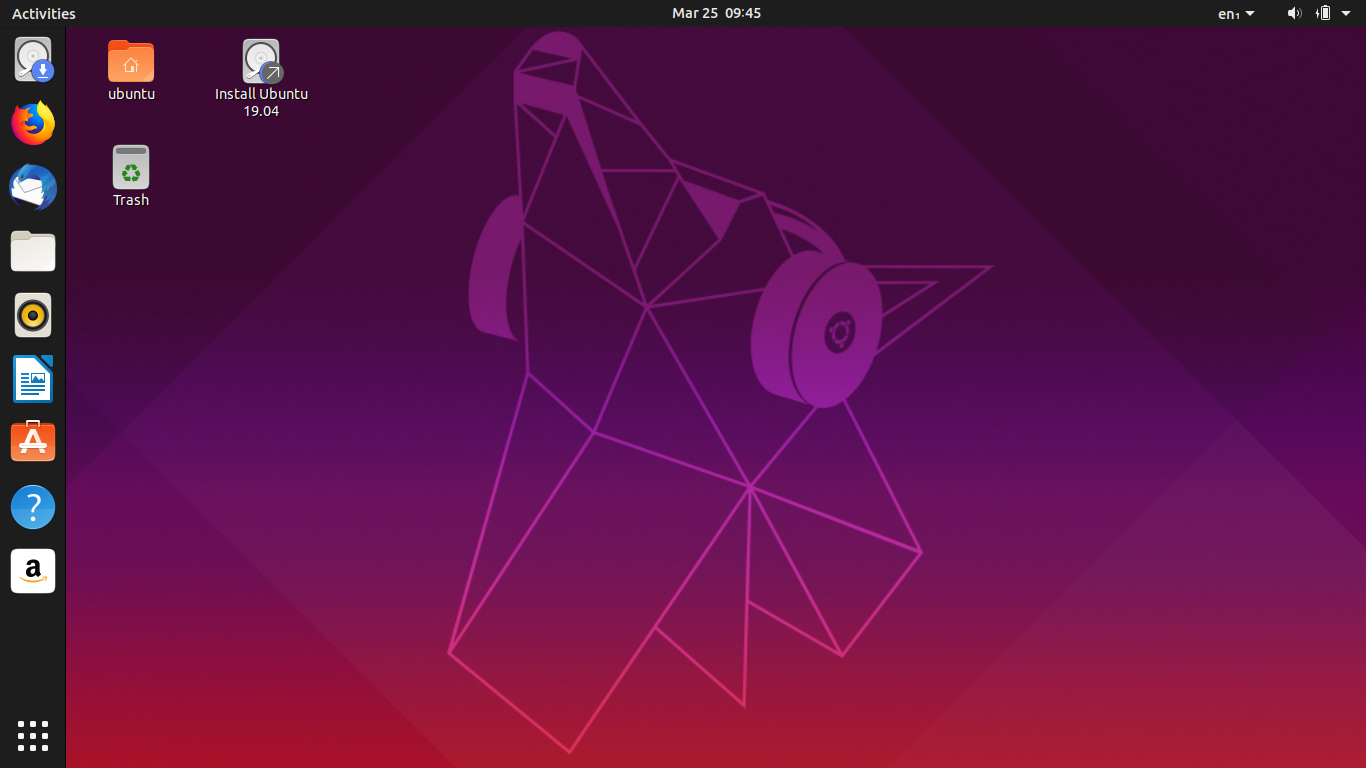The image size is (1366, 768).
Task: Expand the en input source dropdown
Action: point(1235,13)
